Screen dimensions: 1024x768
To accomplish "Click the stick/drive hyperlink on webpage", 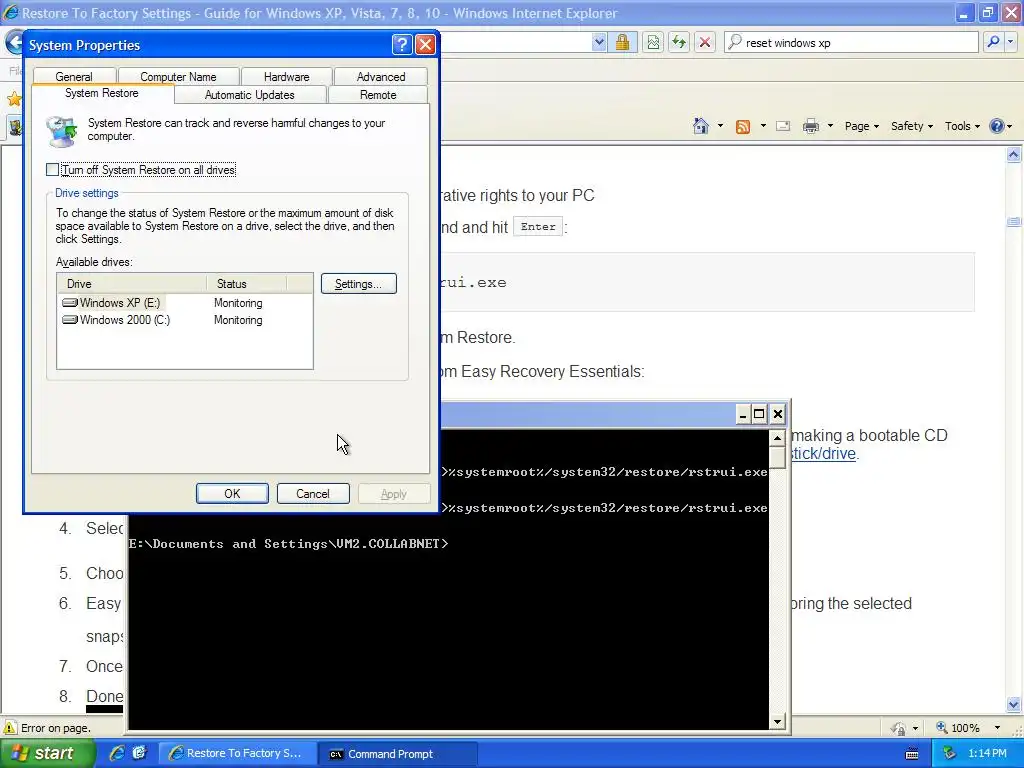I will (x=823, y=453).
